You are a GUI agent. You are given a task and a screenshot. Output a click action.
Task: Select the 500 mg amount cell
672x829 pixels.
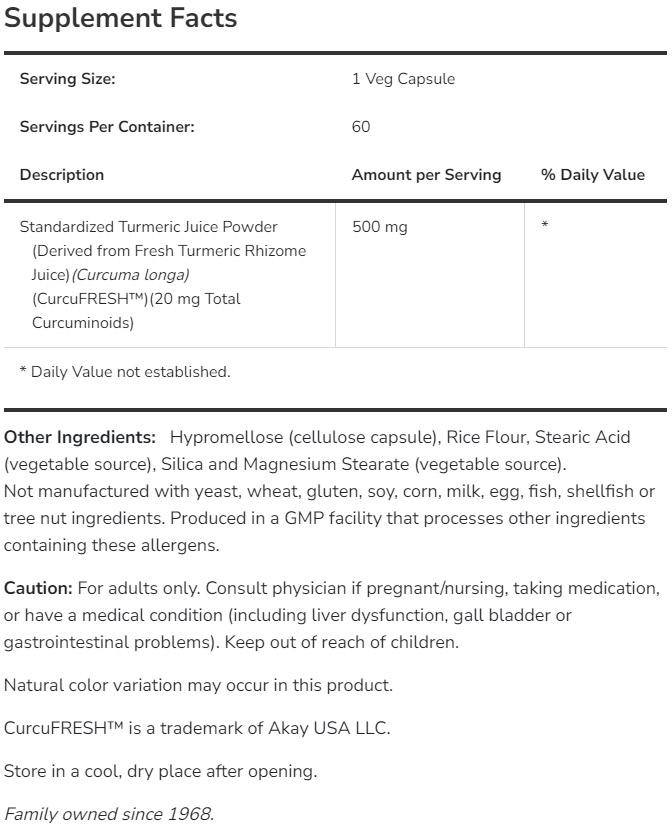[380, 227]
